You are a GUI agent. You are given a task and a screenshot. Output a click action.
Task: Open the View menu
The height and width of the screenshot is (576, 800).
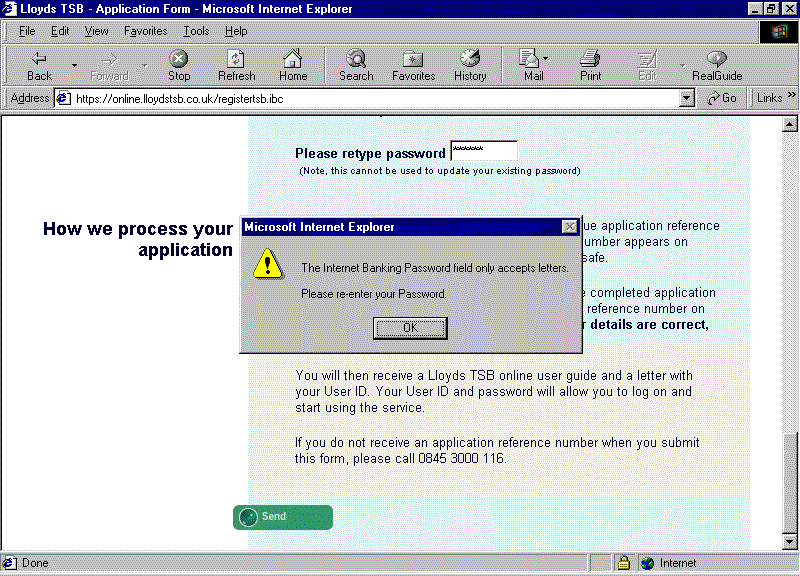(96, 31)
